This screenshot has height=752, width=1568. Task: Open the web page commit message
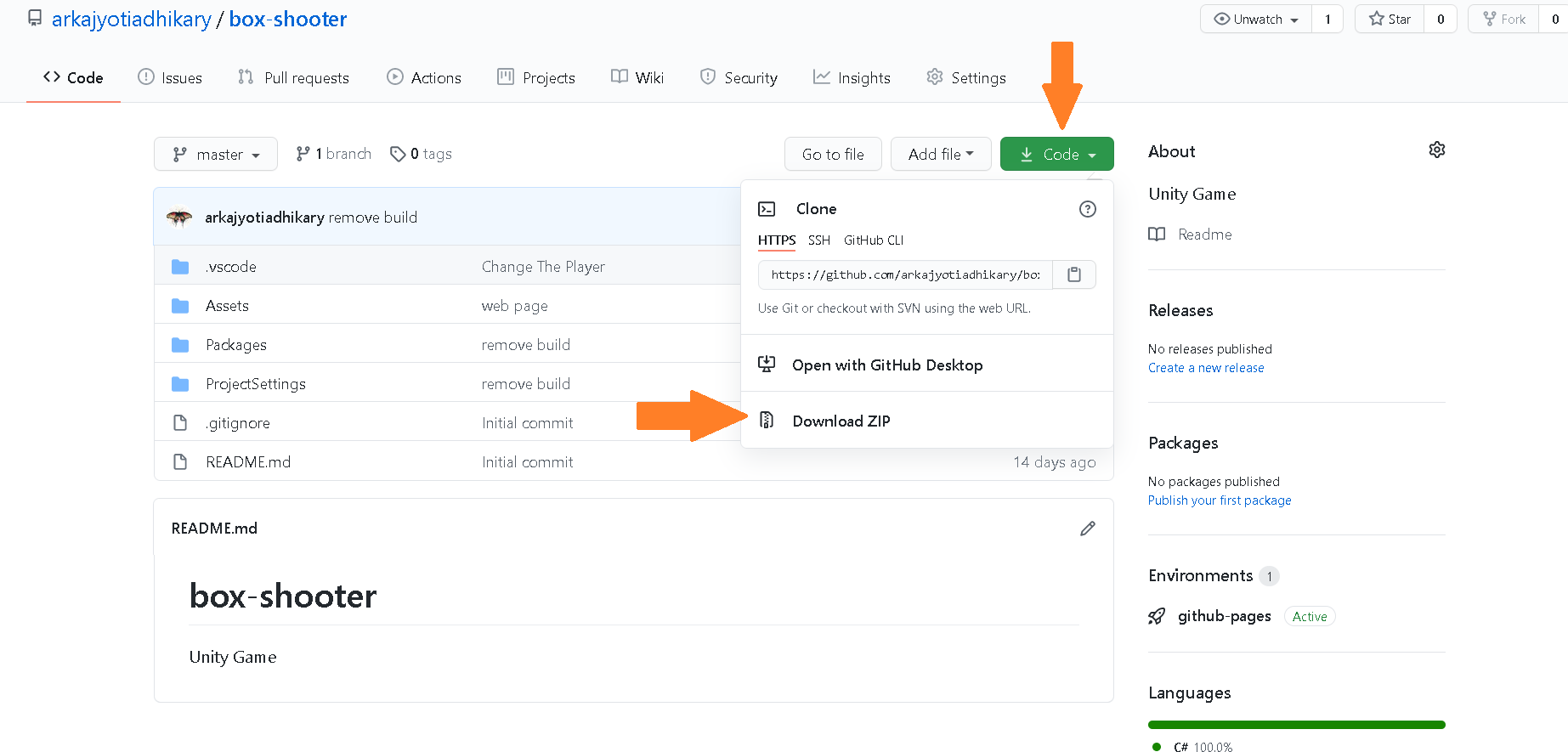[515, 306]
